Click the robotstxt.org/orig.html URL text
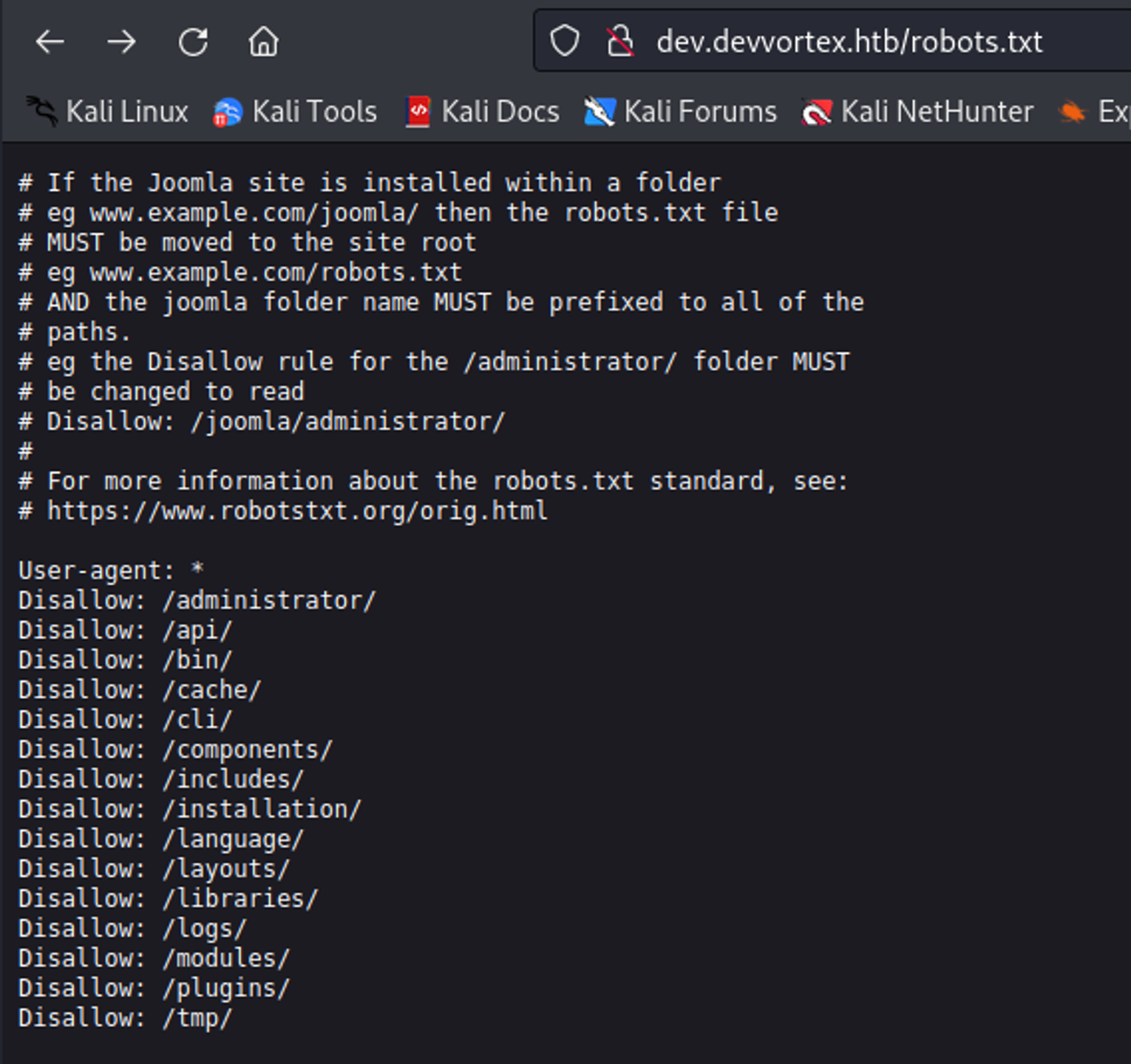1131x1064 pixels. pyautogui.click(x=297, y=511)
